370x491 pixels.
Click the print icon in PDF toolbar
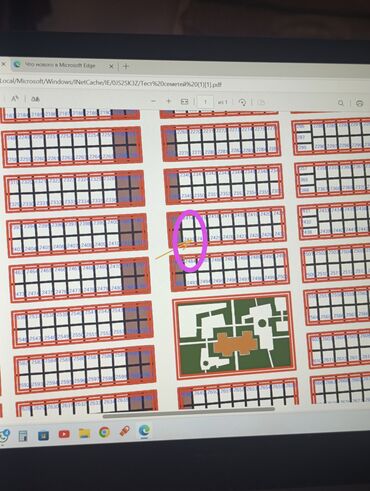coord(359,103)
